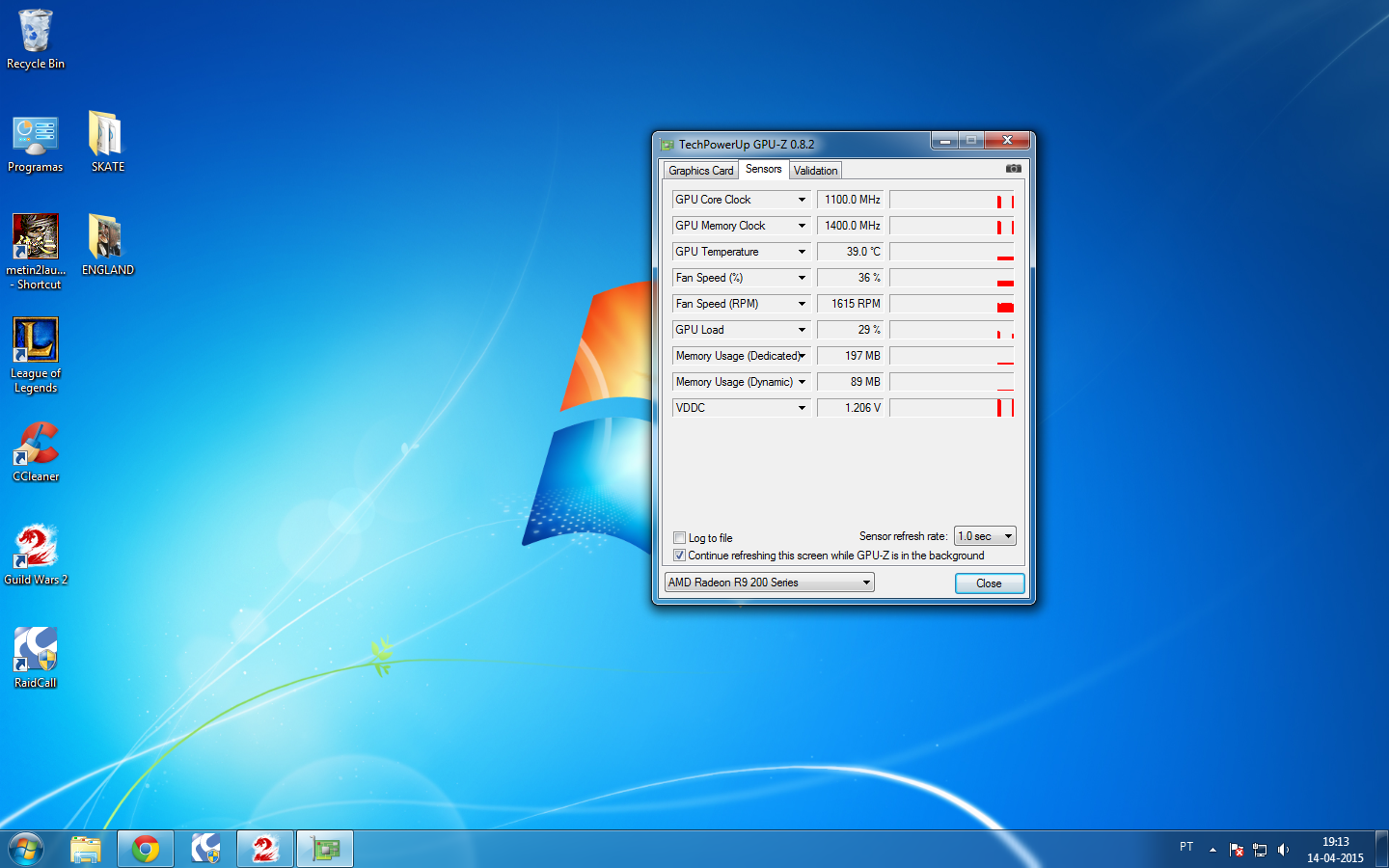Click the GPU-Z taskbar button

[x=325, y=849]
